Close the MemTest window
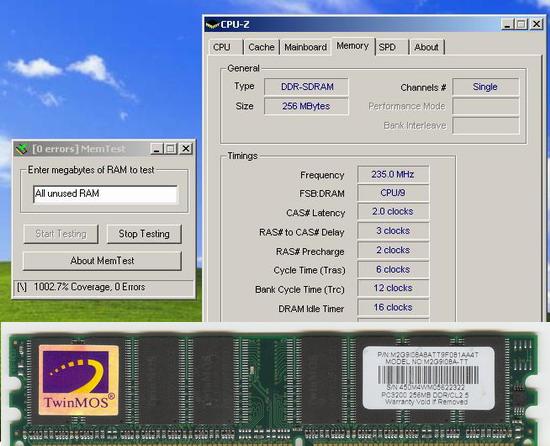This screenshot has width=550, height=446. pyautogui.click(x=186, y=149)
